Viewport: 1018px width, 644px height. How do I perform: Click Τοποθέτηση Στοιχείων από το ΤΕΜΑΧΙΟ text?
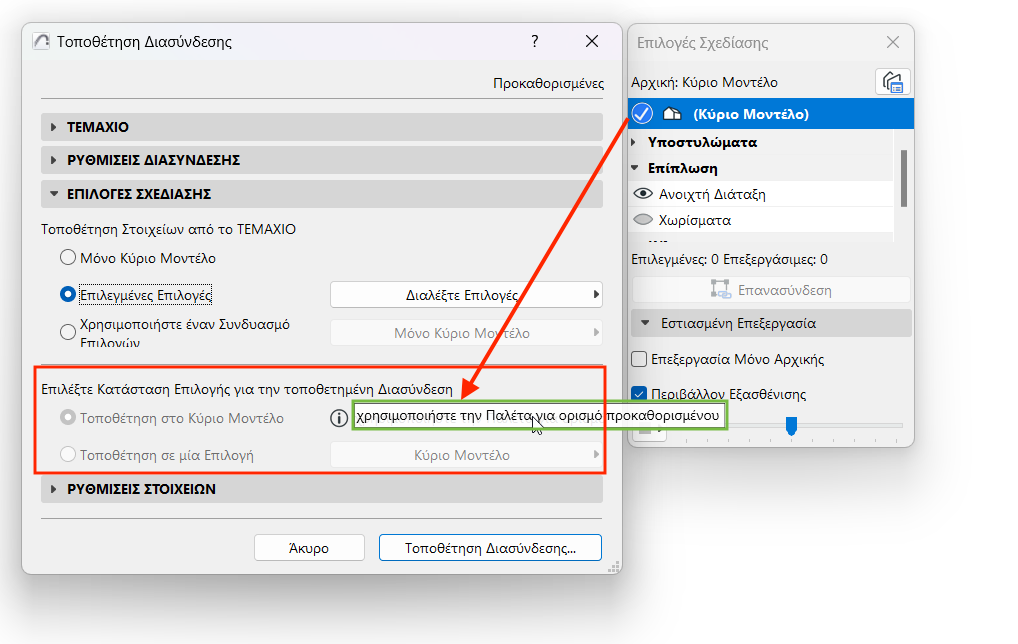click(x=168, y=229)
